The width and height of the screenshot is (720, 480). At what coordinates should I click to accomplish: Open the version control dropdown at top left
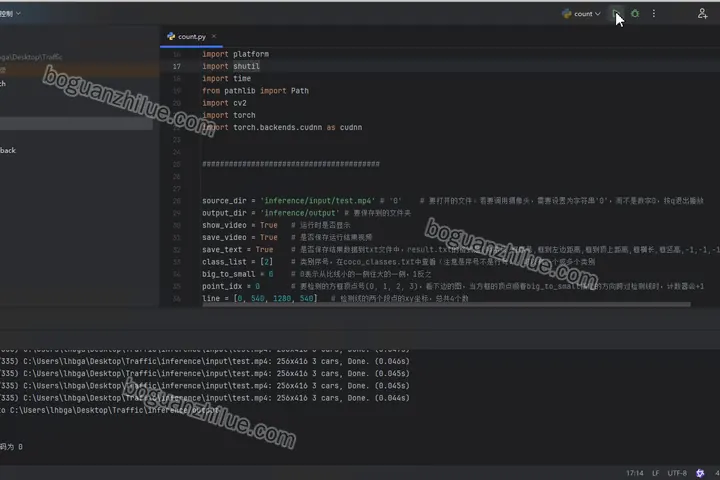tap(11, 14)
